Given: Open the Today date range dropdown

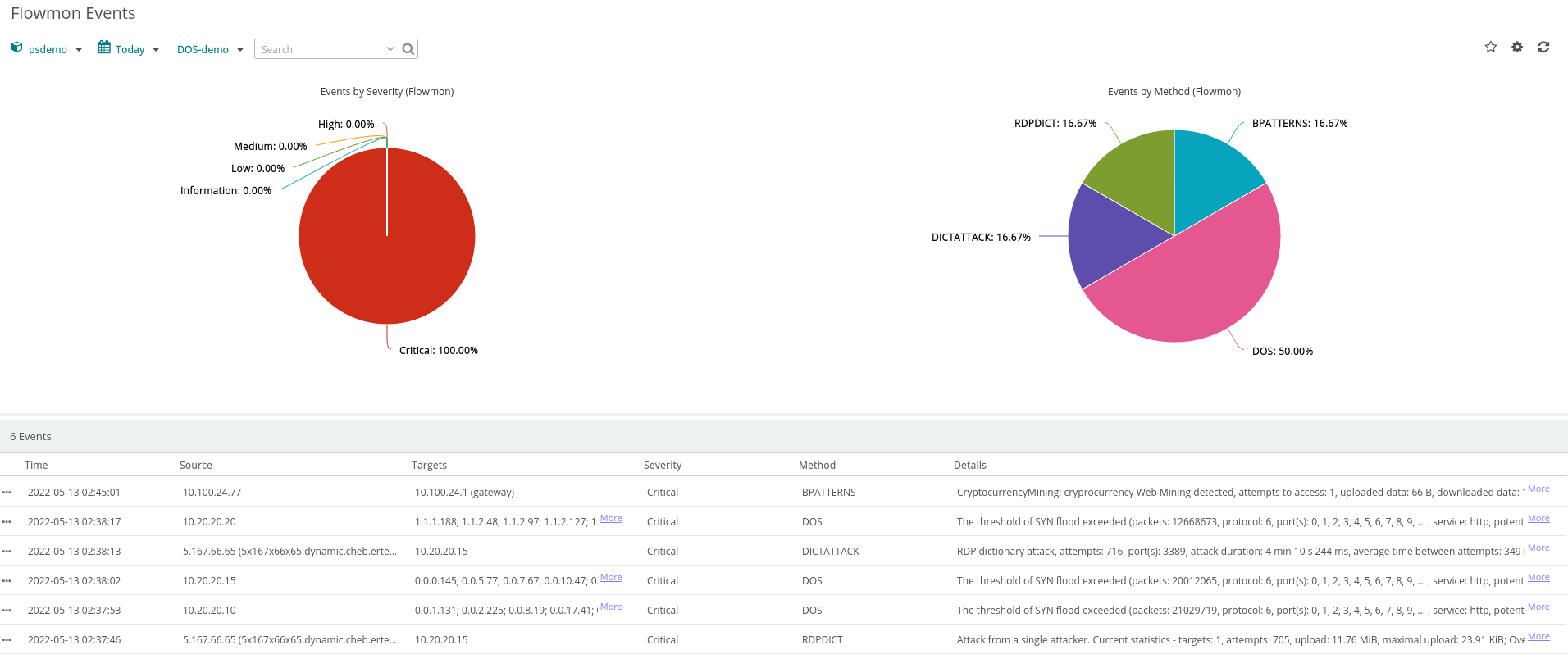Looking at the screenshot, I should tap(156, 50).
